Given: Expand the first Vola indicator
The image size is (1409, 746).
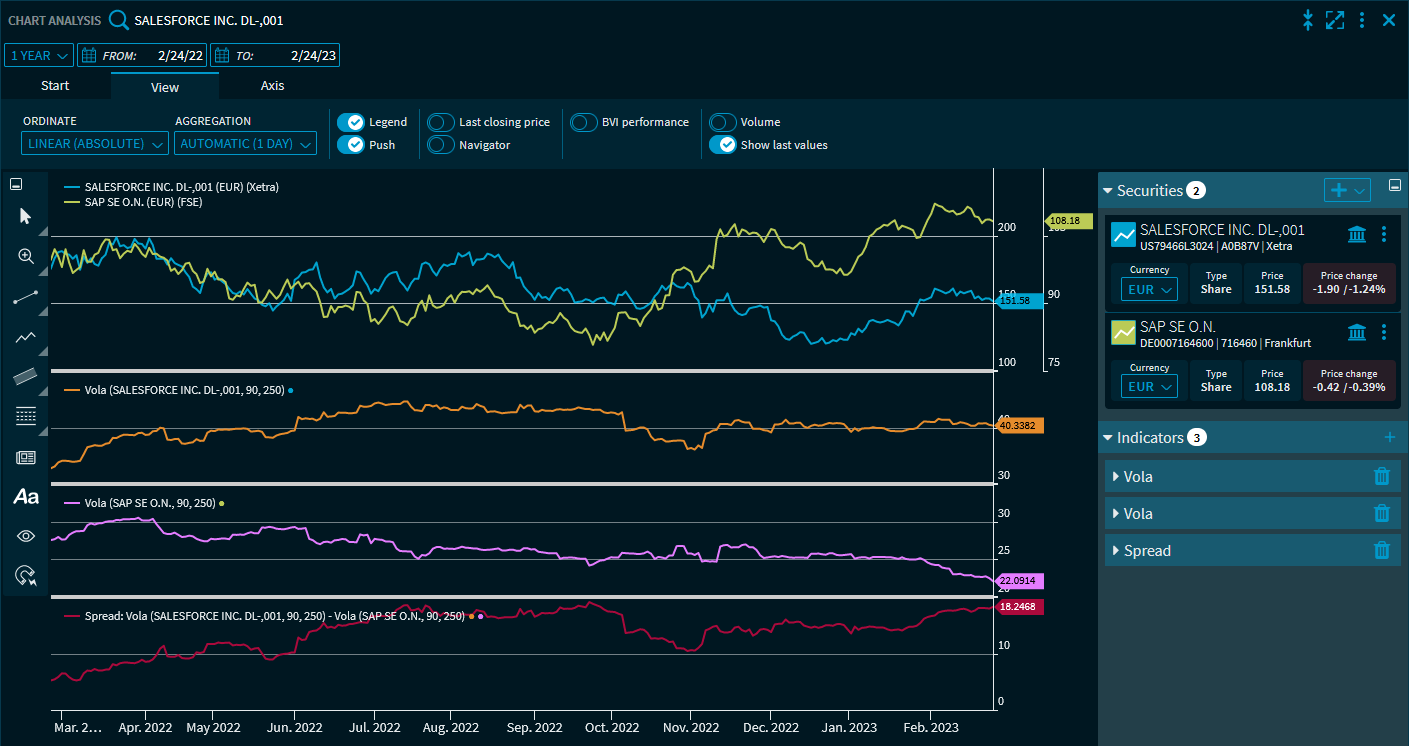Looking at the screenshot, I should point(1116,477).
